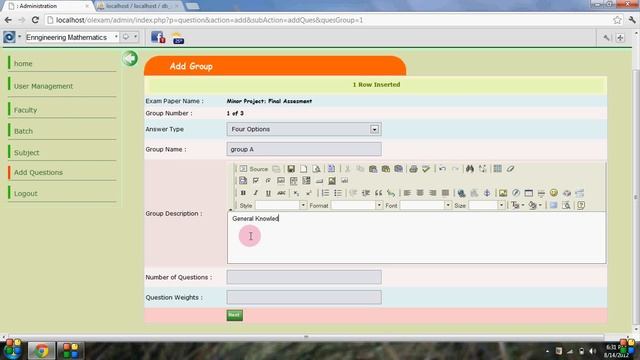Toggle Source view in the editor
Screen dimensions: 640x360
click(x=253, y=169)
